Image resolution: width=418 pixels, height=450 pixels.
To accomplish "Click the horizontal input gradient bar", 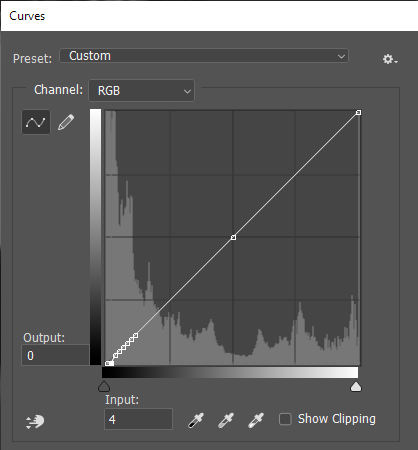I will click(230, 372).
